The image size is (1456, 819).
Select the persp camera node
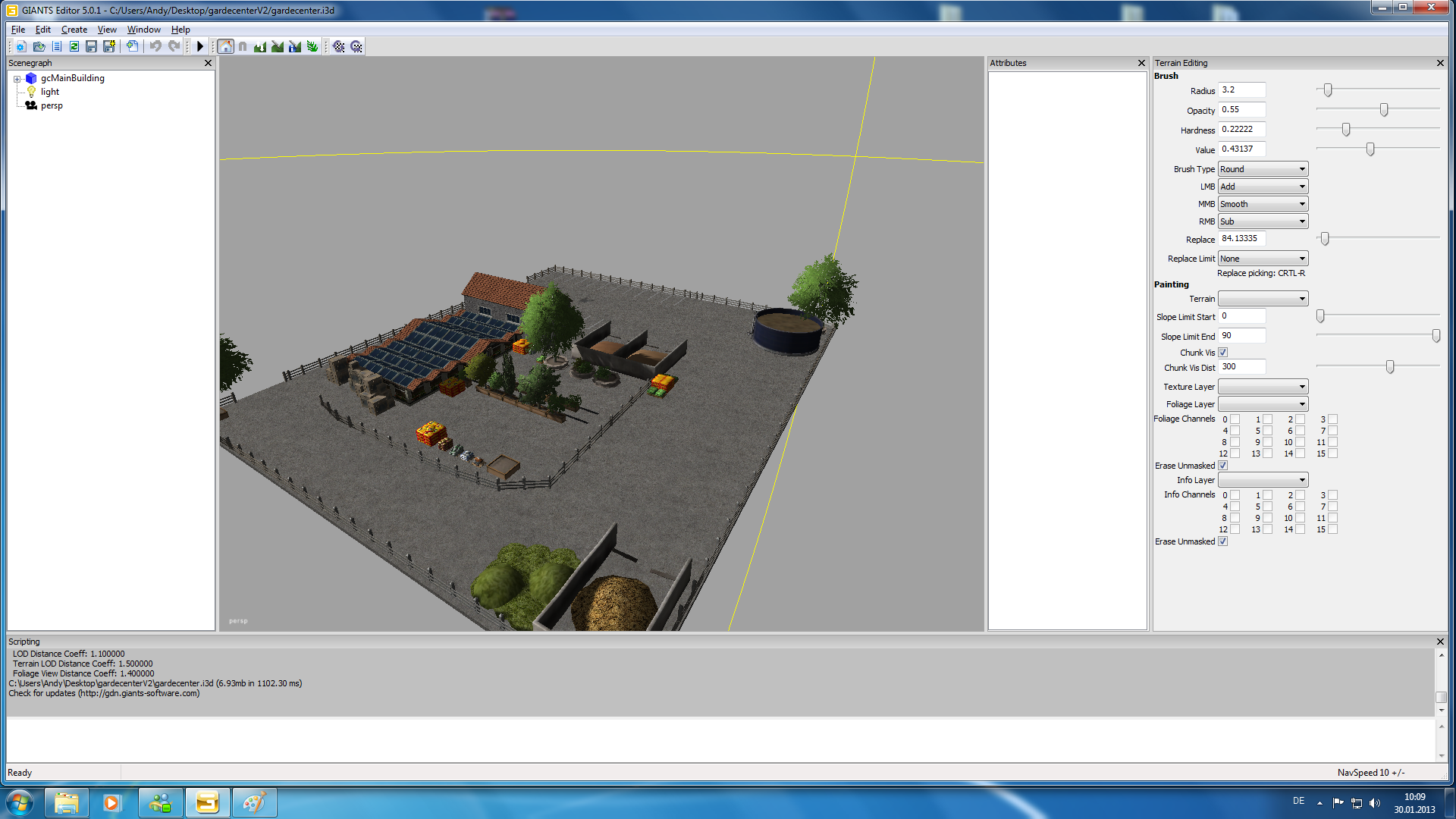click(31, 105)
